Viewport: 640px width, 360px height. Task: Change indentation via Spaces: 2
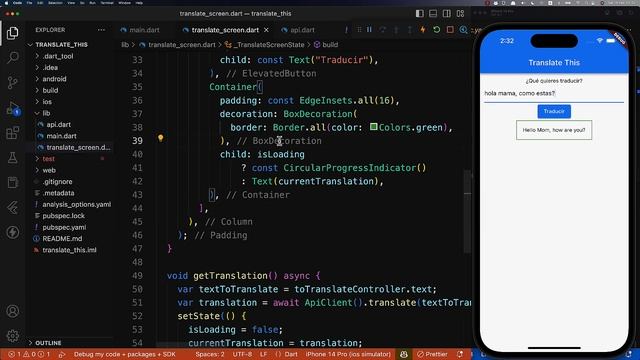pyautogui.click(x=210, y=354)
